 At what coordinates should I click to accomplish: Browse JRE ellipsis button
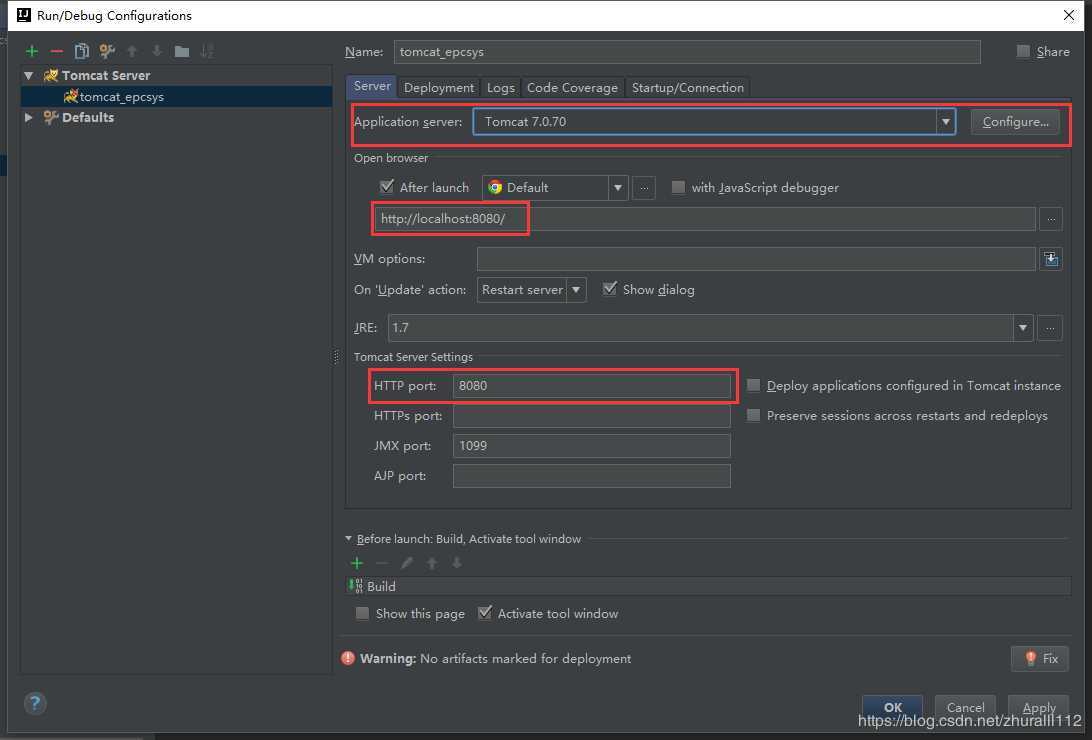click(1050, 328)
